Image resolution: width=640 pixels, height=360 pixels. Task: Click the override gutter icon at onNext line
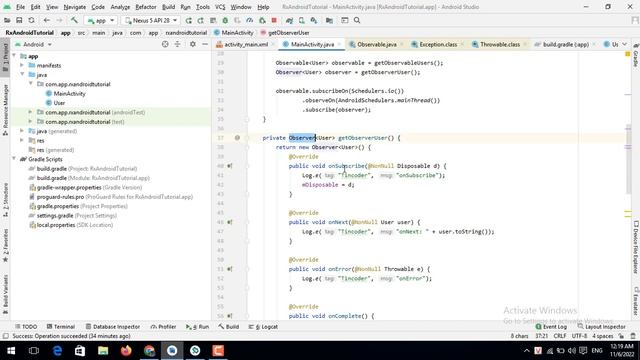tap(230, 222)
